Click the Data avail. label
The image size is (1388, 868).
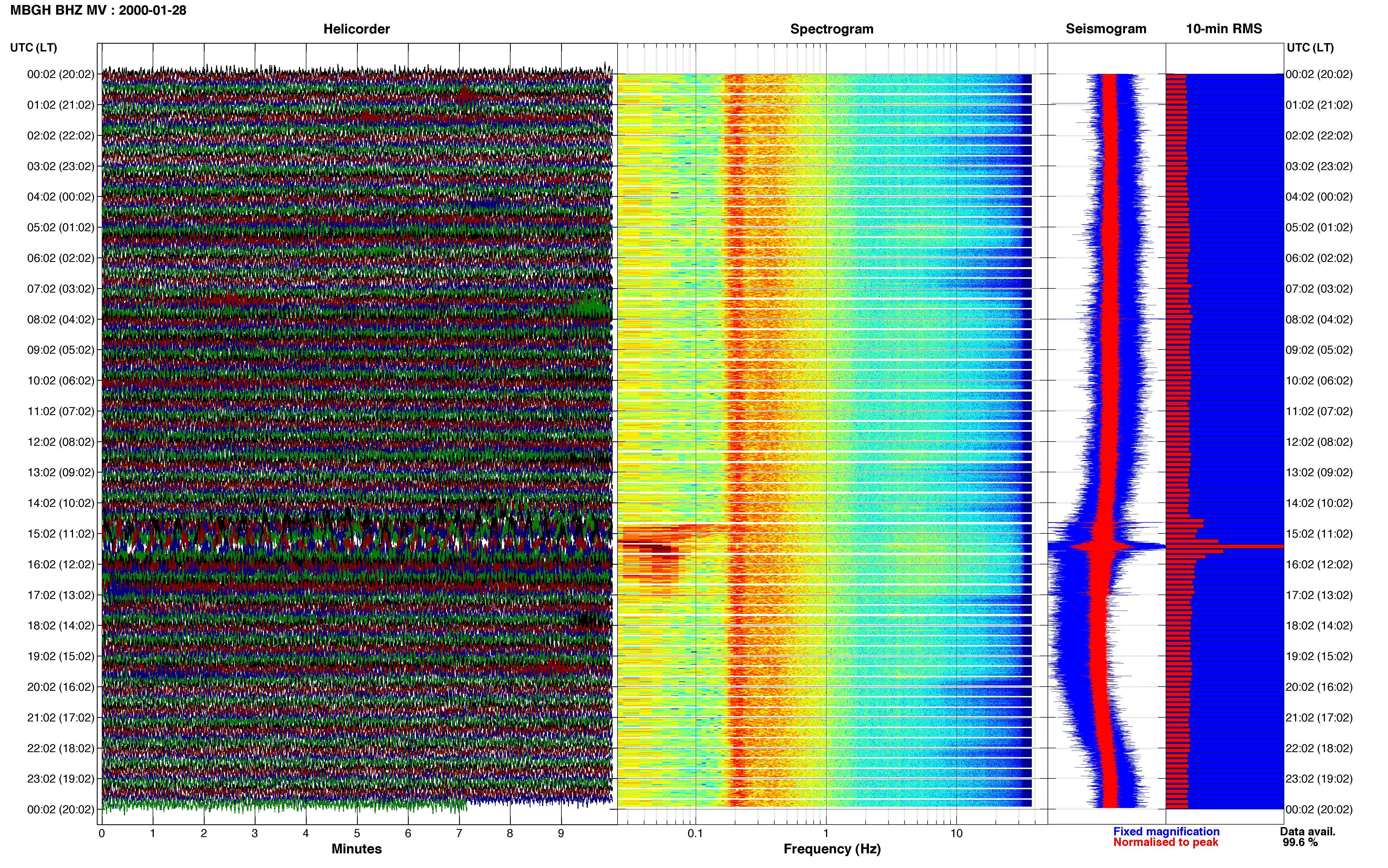coord(1308,832)
